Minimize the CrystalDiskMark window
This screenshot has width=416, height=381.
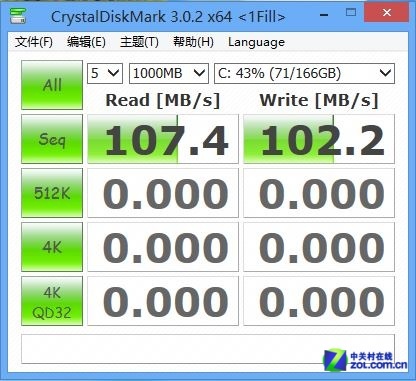[324, 14]
